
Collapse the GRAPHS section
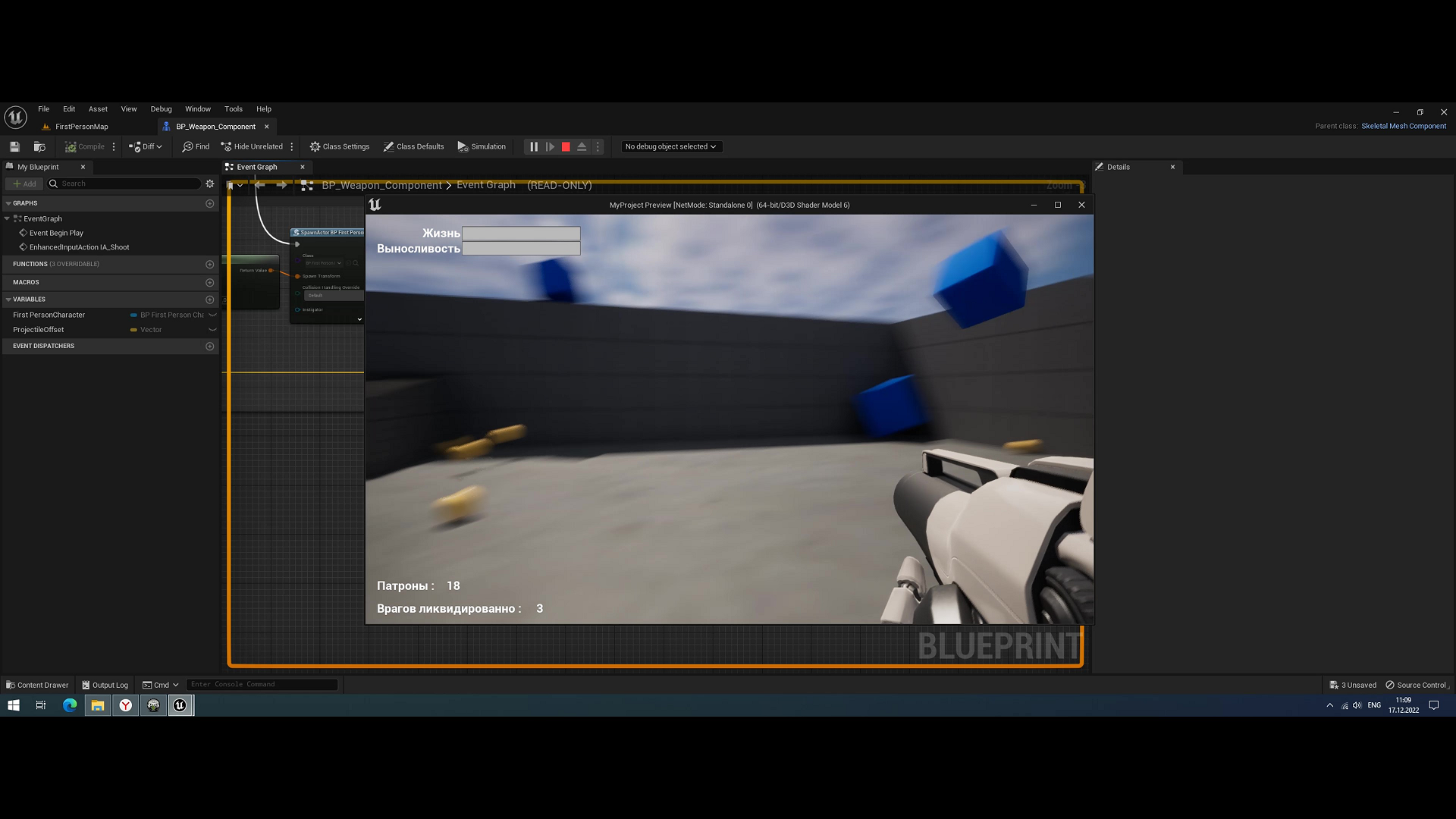pos(9,203)
